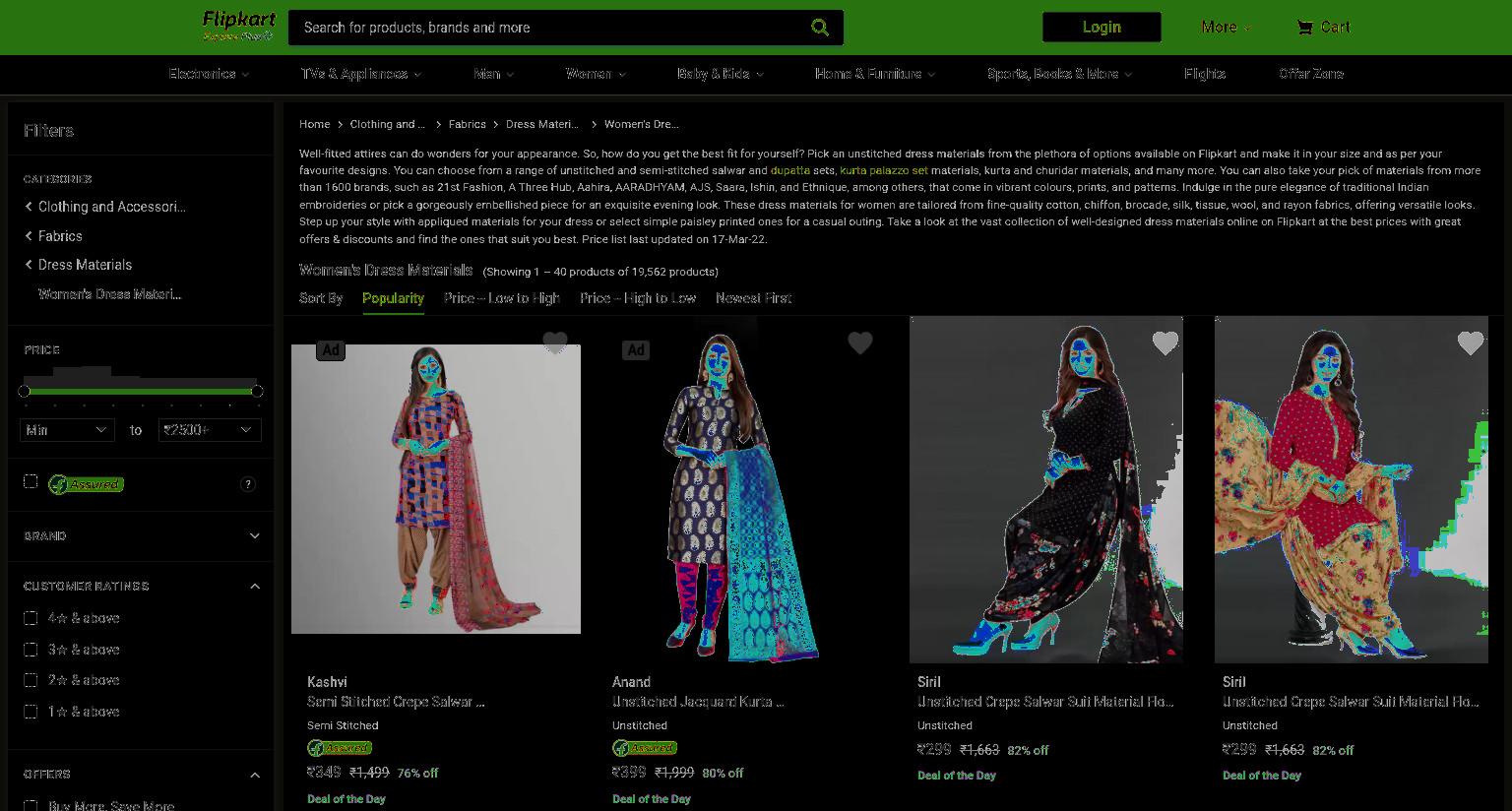This screenshot has height=811, width=1512.
Task: Collapse the Customer Ratings section
Action: pyautogui.click(x=255, y=587)
